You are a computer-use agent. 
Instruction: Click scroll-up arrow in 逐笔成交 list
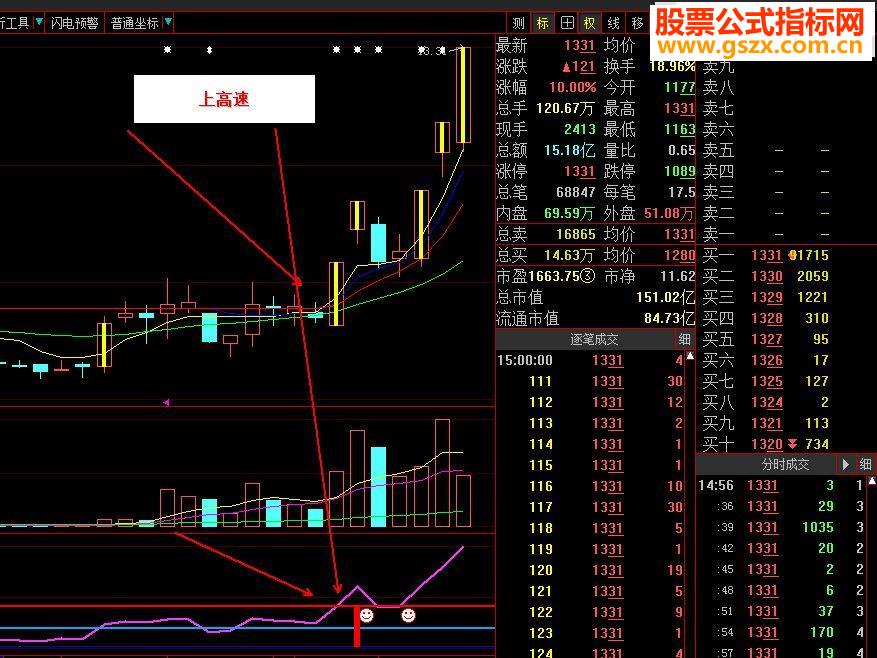(x=690, y=356)
